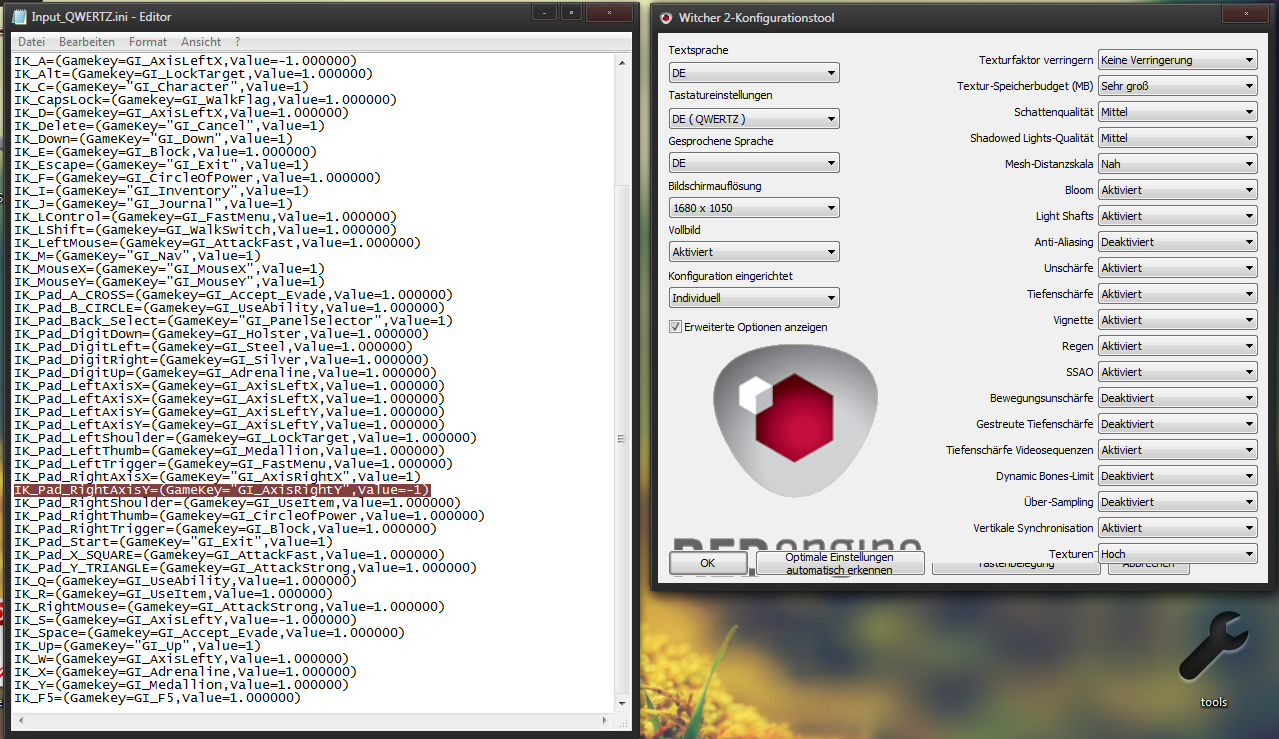Image resolution: width=1279 pixels, height=739 pixels.
Task: Open the Shadowed Lights-Qualität dropdown
Action: pos(1177,138)
